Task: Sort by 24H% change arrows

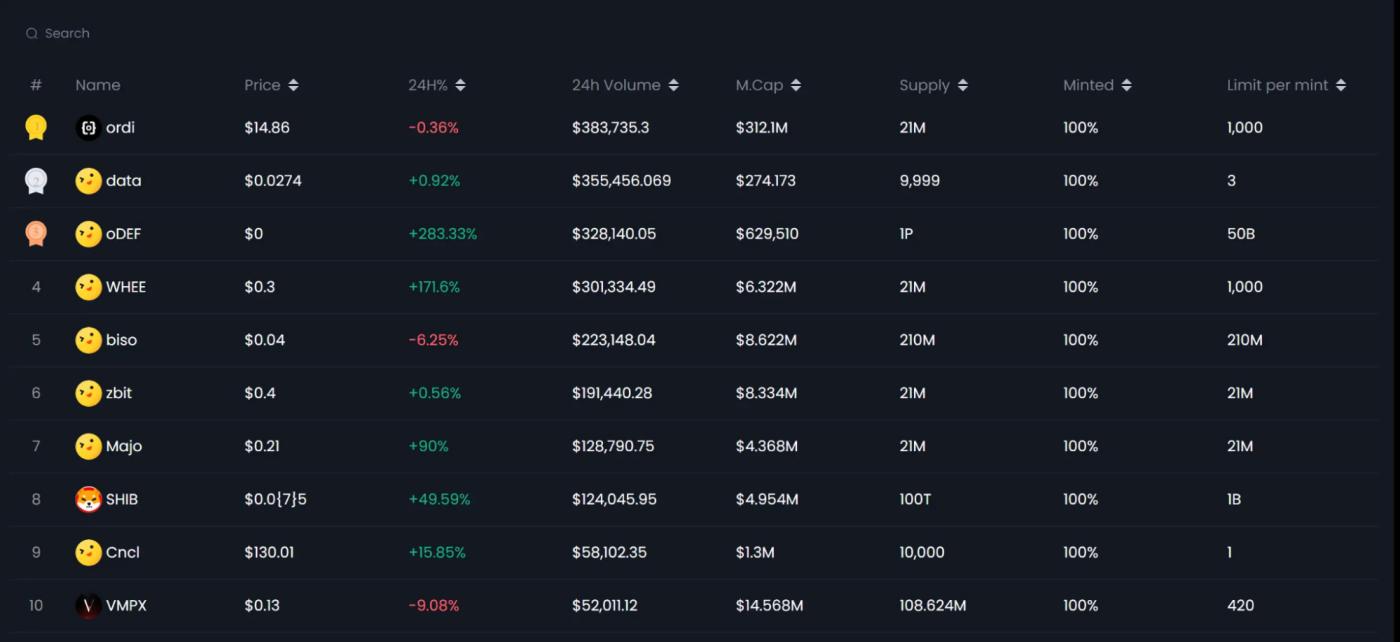Action: point(460,86)
